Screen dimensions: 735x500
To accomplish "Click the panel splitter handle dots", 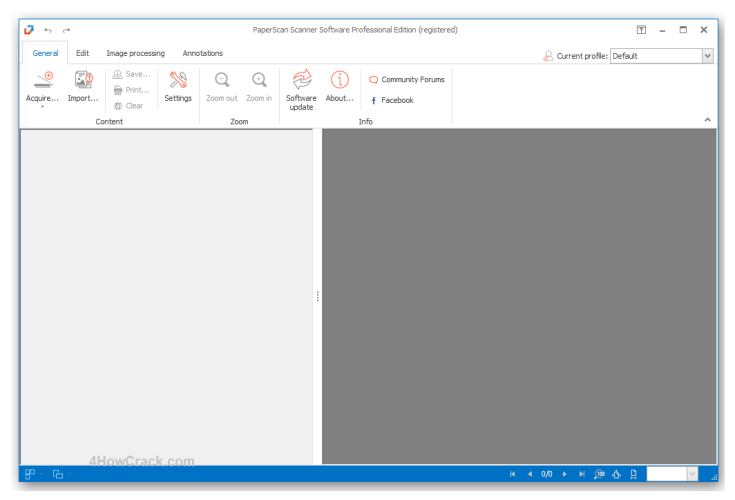I will click(317, 296).
